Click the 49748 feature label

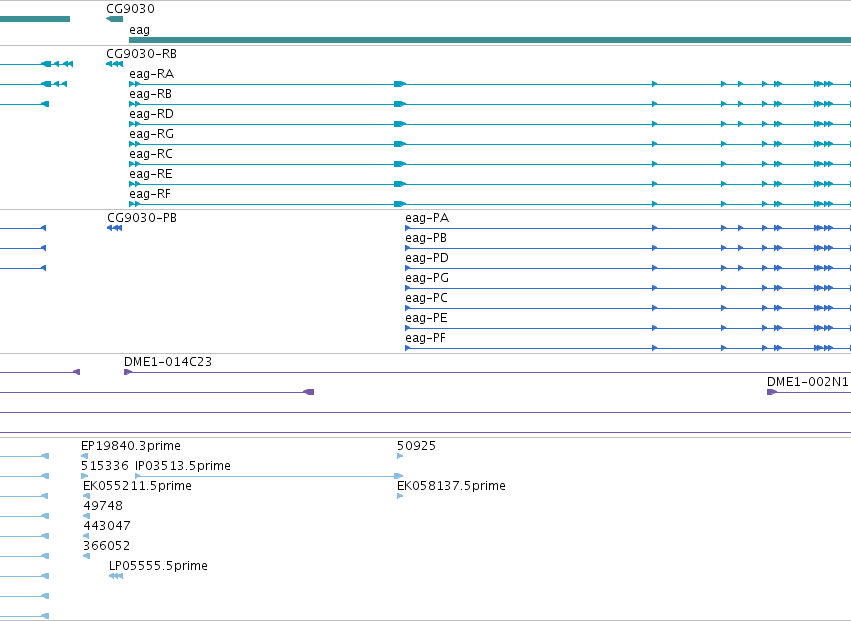(103, 506)
